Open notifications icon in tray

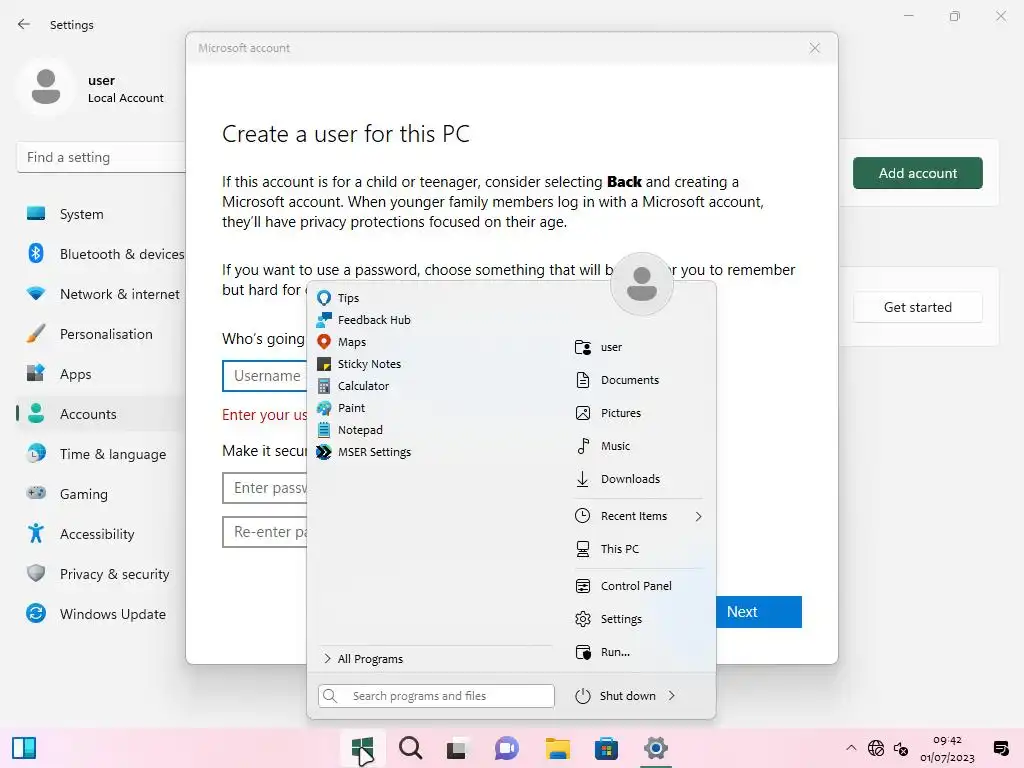pos(1000,748)
